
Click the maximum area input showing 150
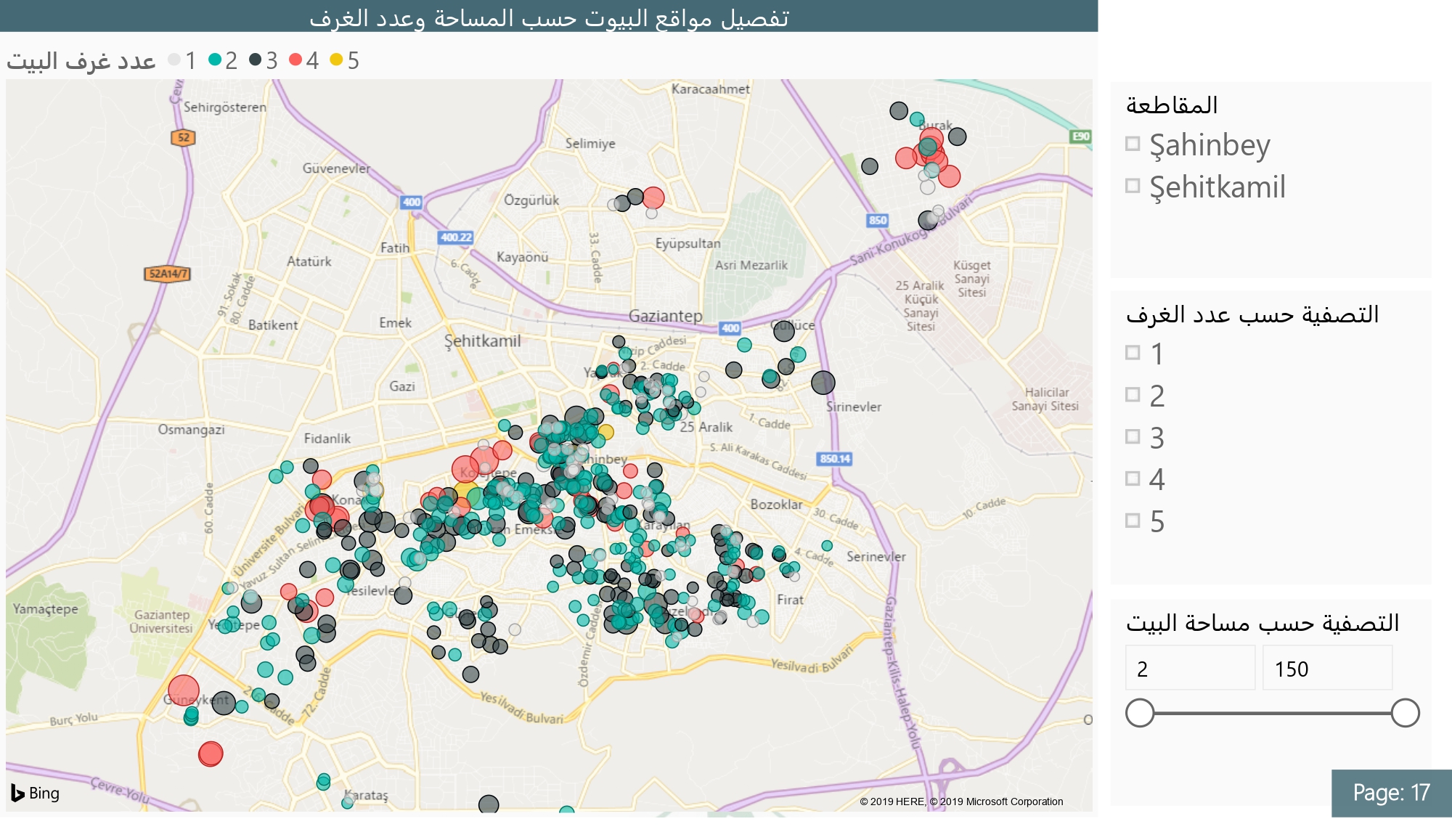1326,668
